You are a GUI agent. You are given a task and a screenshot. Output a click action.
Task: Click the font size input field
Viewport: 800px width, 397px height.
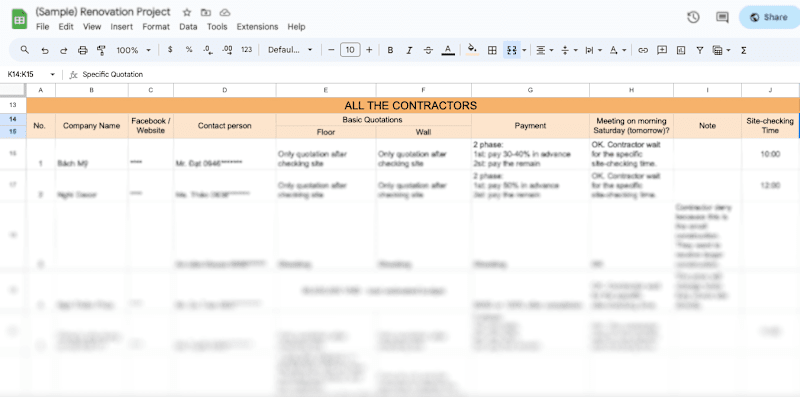coord(349,50)
